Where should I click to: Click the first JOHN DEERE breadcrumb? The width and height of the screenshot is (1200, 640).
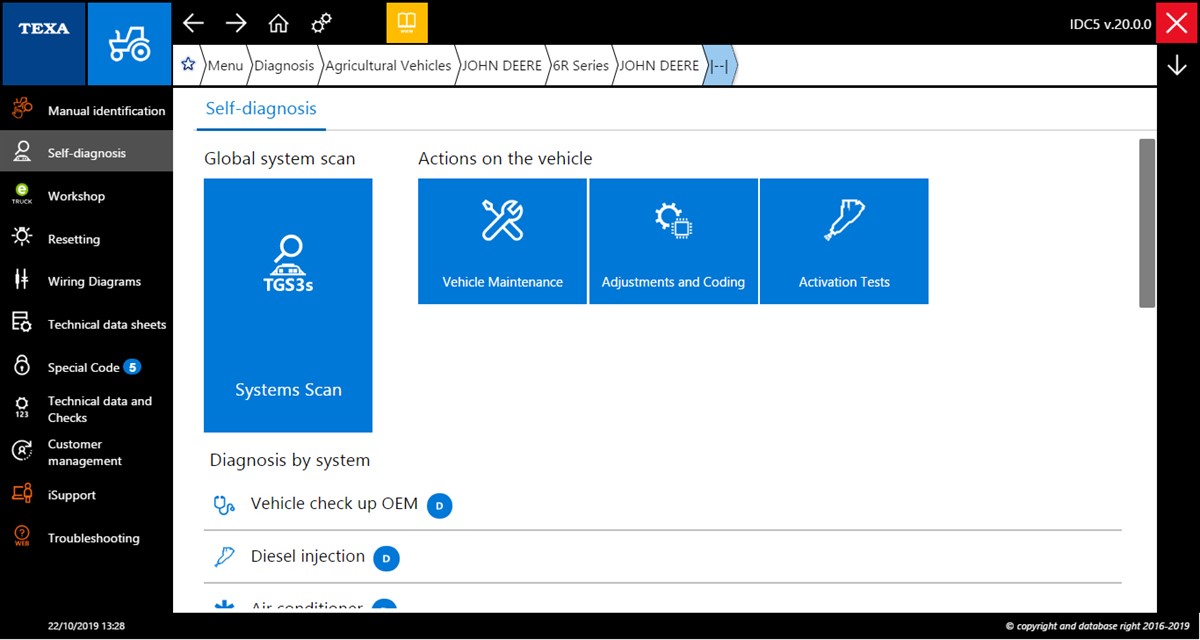[x=502, y=65]
